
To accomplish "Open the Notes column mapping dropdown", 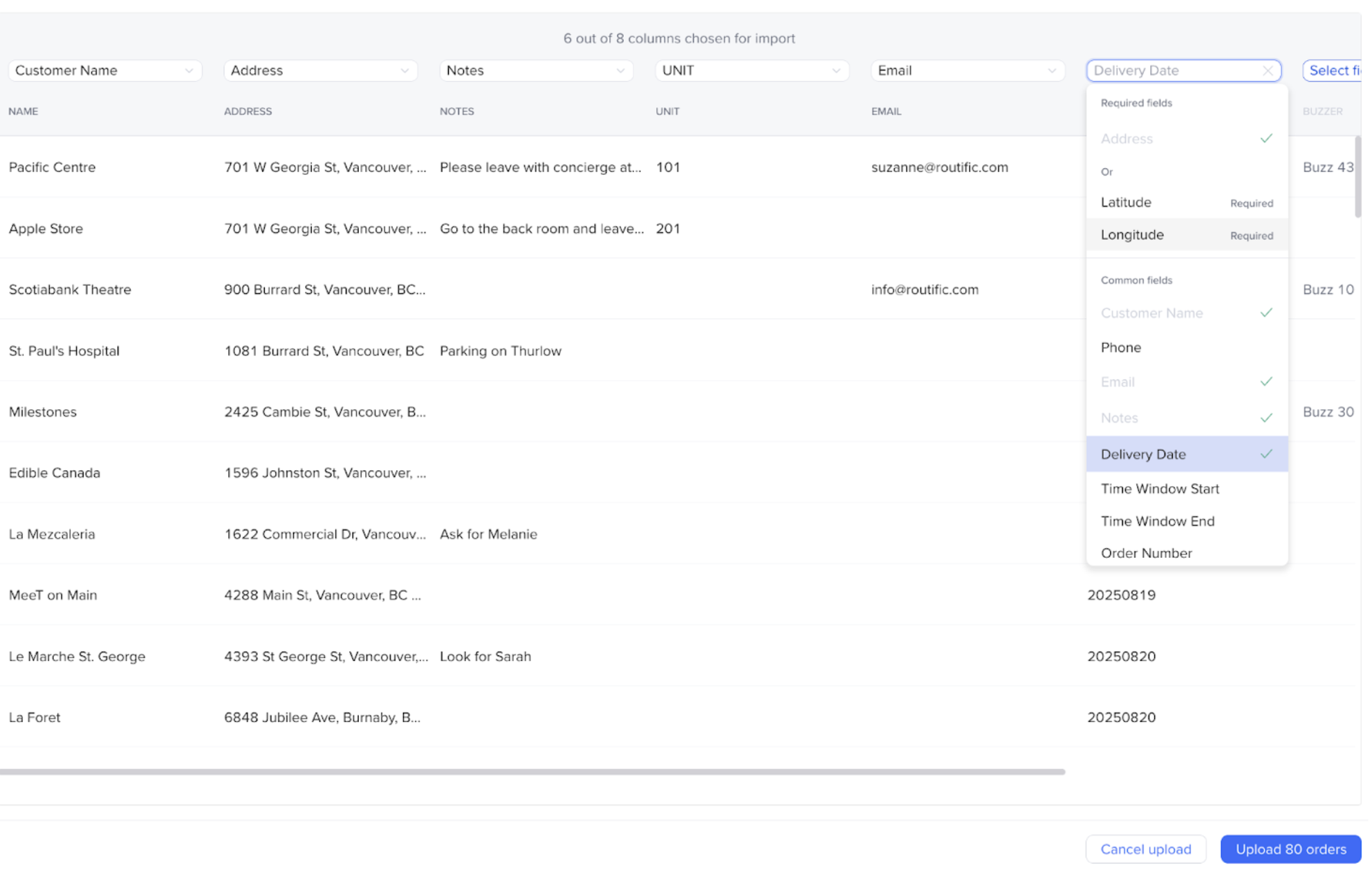I will 536,71.
